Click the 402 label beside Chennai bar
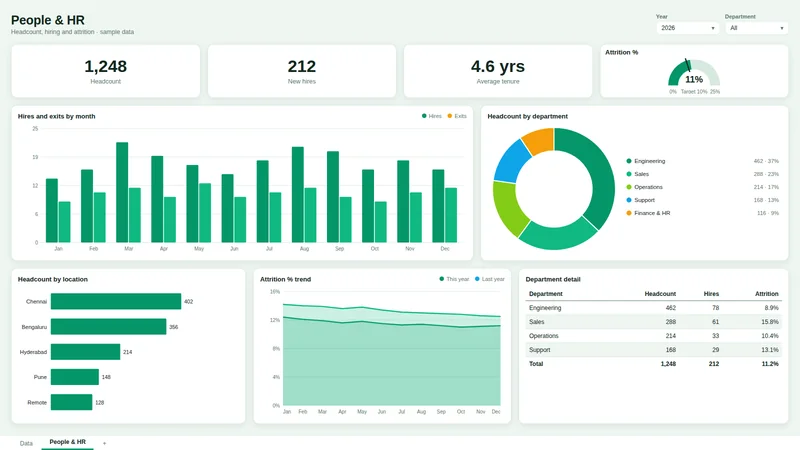 188,302
